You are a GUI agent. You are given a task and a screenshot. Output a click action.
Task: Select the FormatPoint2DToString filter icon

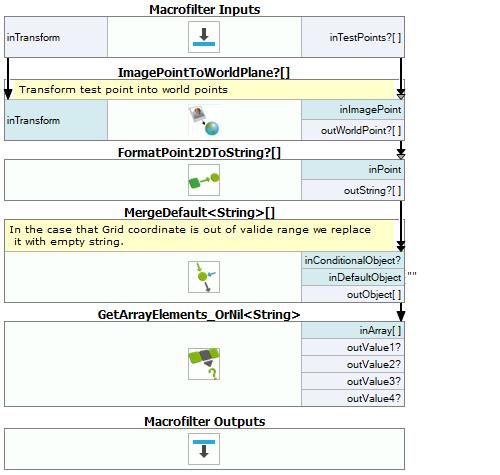[204, 180]
